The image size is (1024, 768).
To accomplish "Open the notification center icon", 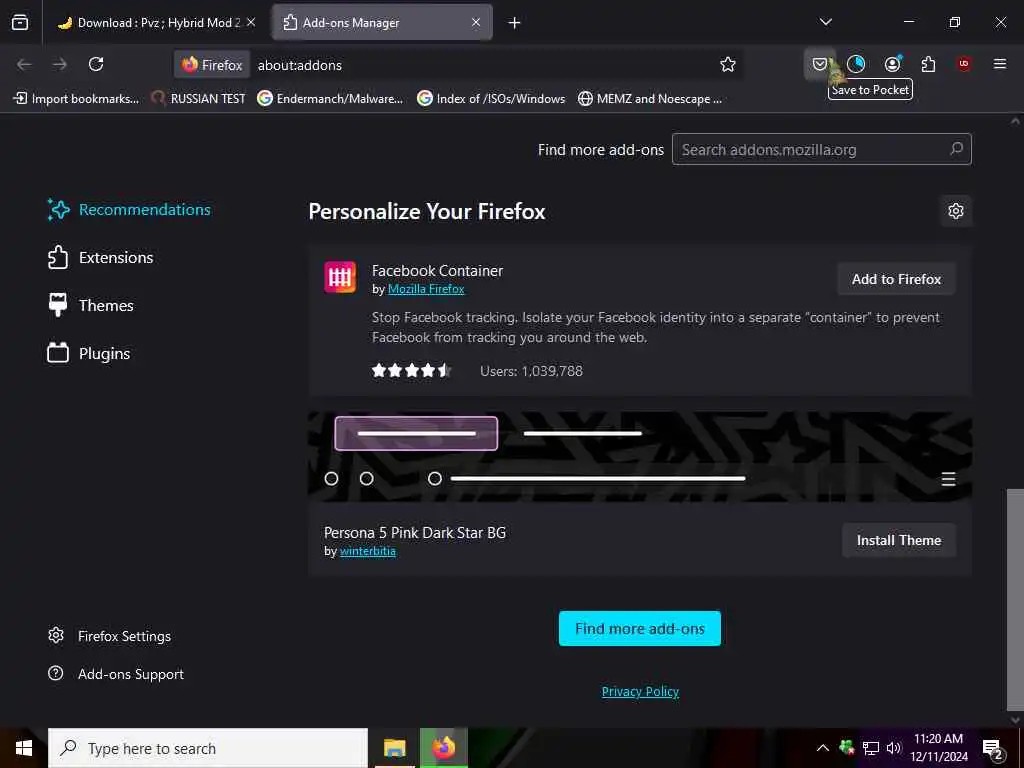I will 993,749.
